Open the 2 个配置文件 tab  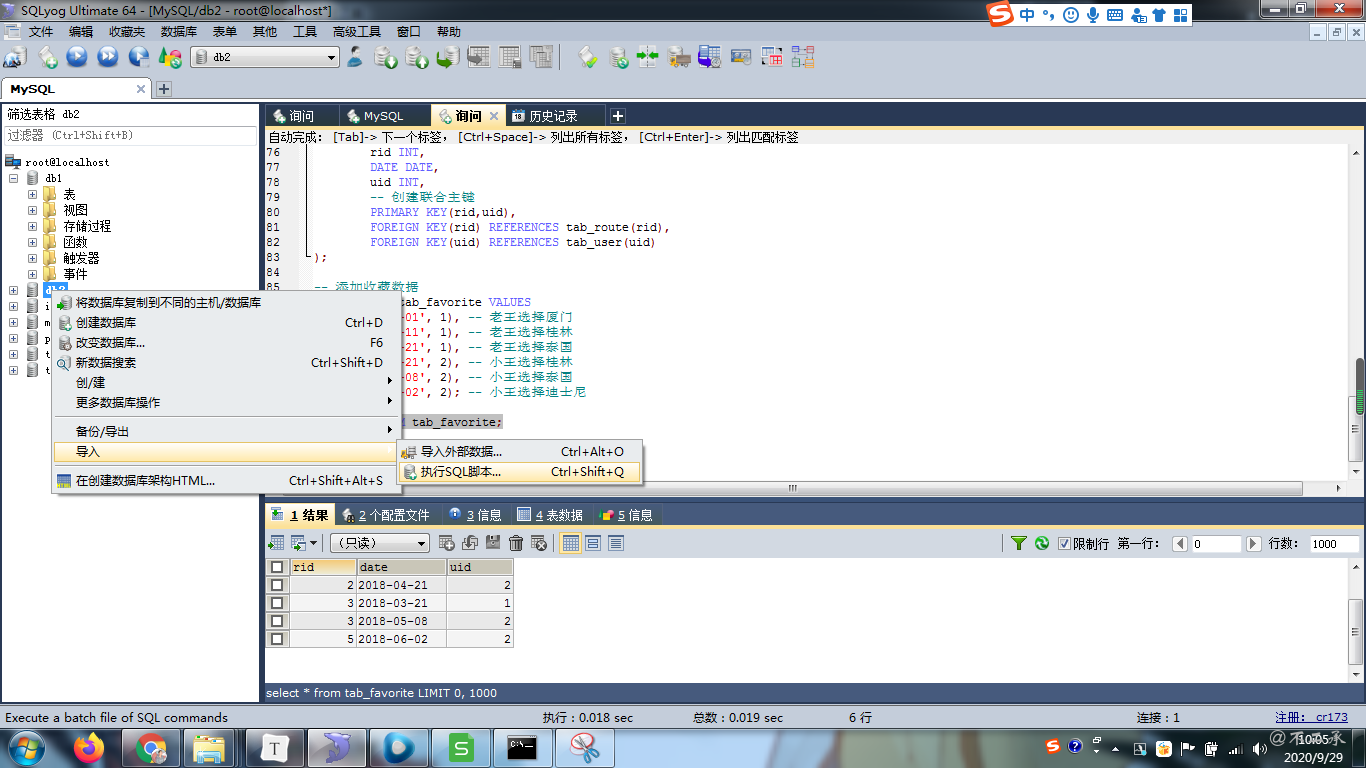click(386, 515)
